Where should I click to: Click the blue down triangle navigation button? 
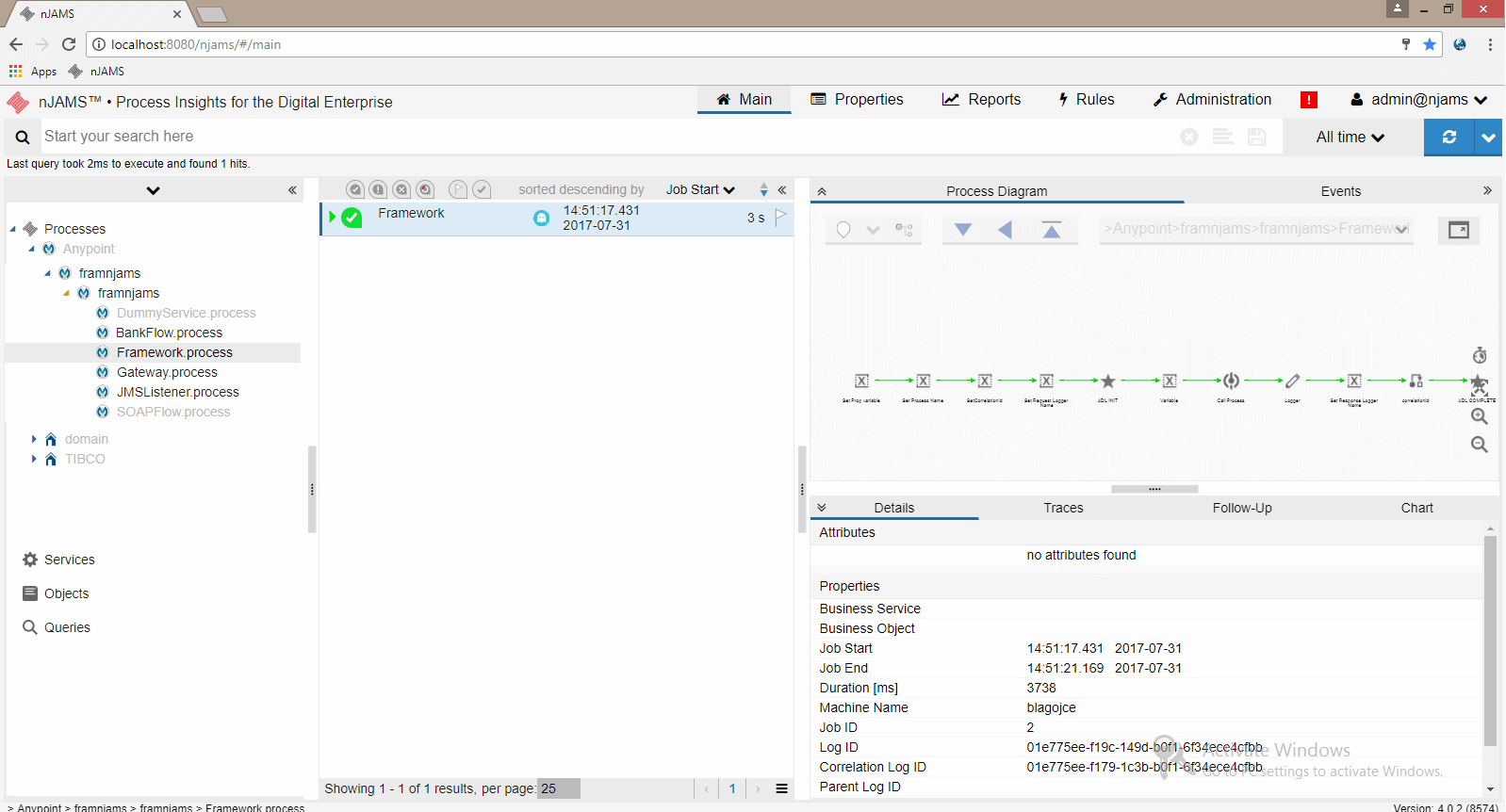[963, 230]
